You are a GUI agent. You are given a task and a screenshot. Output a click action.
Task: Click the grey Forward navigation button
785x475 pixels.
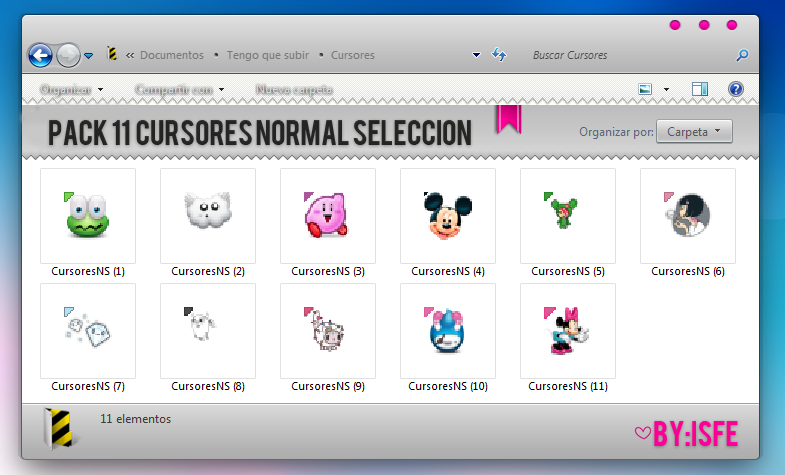click(x=68, y=55)
